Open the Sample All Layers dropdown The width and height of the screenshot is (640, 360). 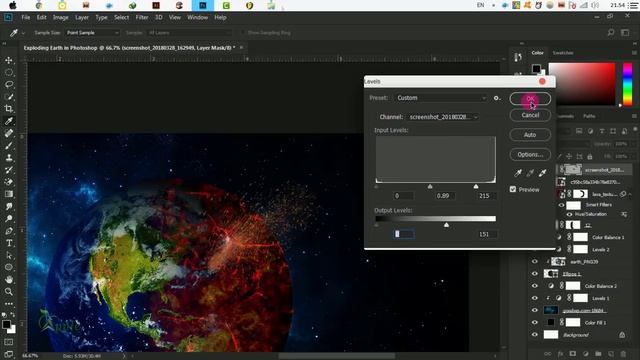tap(189, 33)
